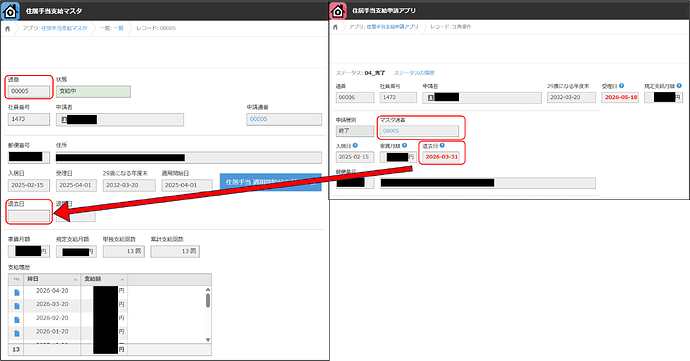Click 社員番号 field 1473 in master window
This screenshot has height=361, width=690.
coord(29,119)
